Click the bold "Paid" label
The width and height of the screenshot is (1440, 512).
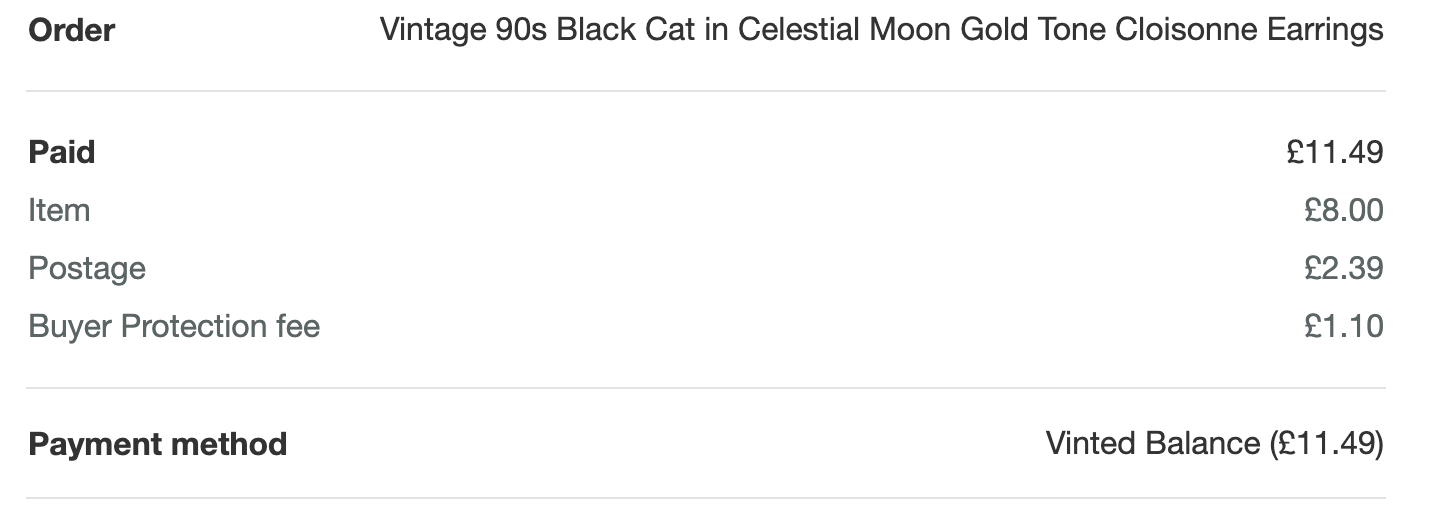click(62, 152)
